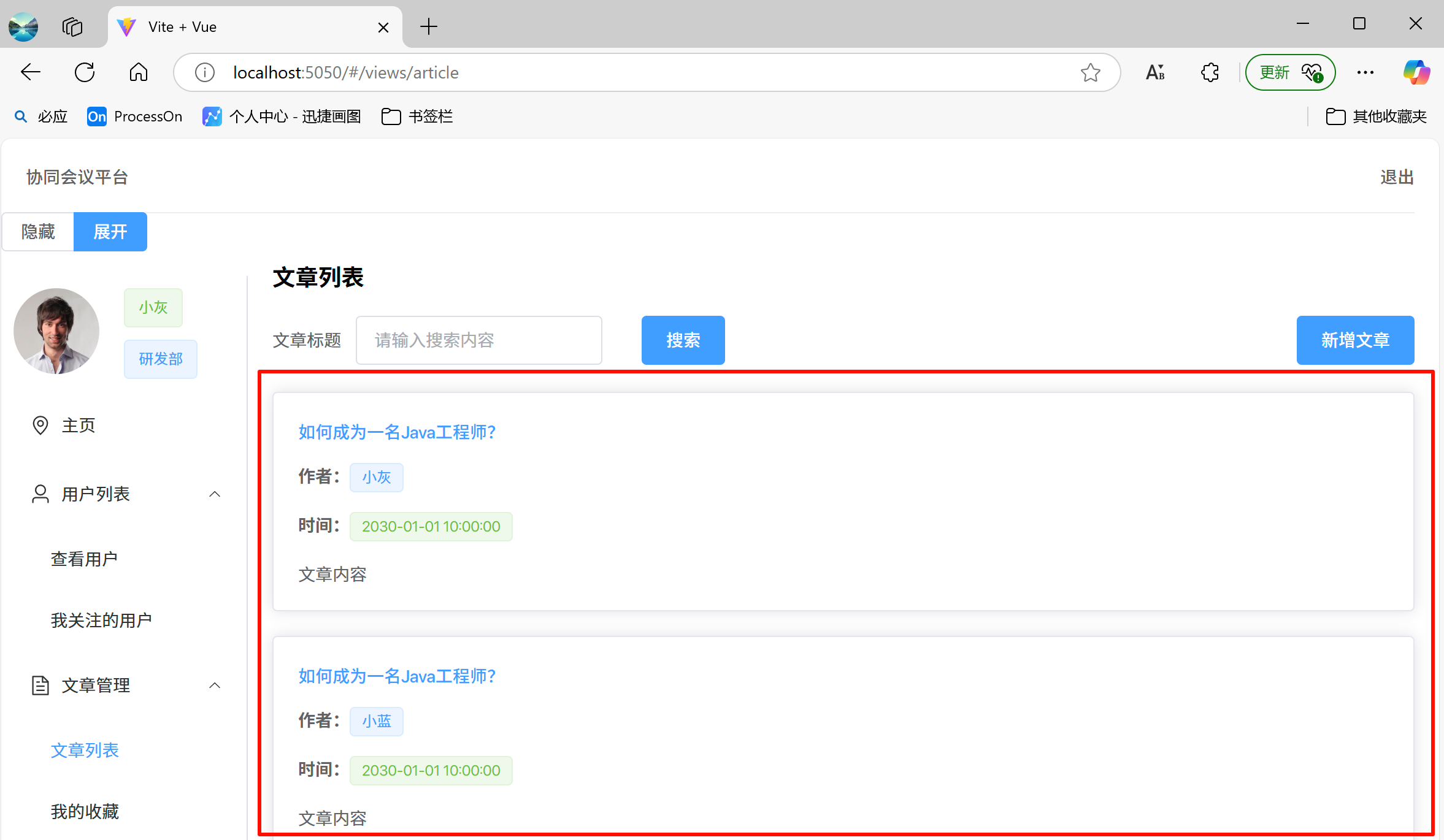
Task: Open the 其他收藏夹 folder
Action: click(1377, 116)
